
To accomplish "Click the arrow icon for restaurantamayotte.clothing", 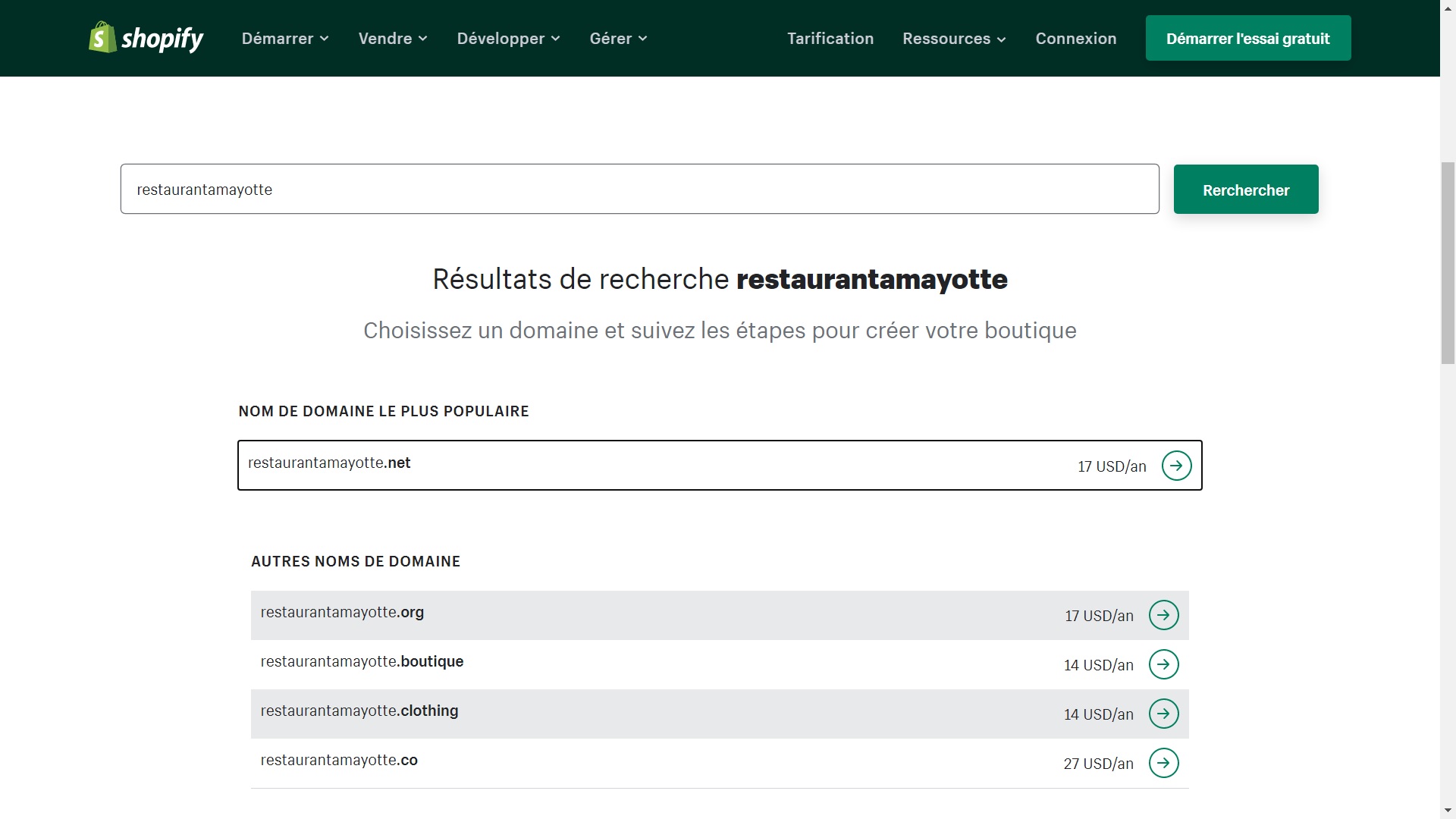I will [1163, 714].
